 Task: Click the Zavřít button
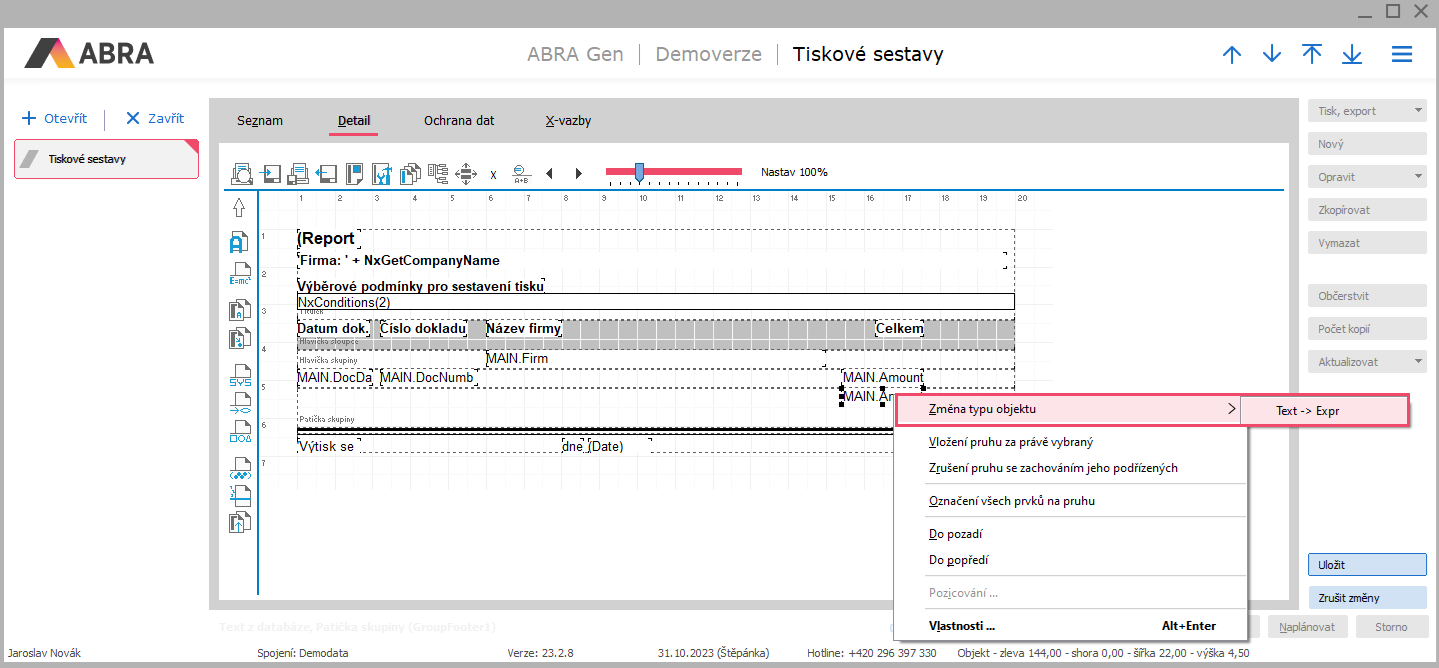pyautogui.click(x=155, y=118)
